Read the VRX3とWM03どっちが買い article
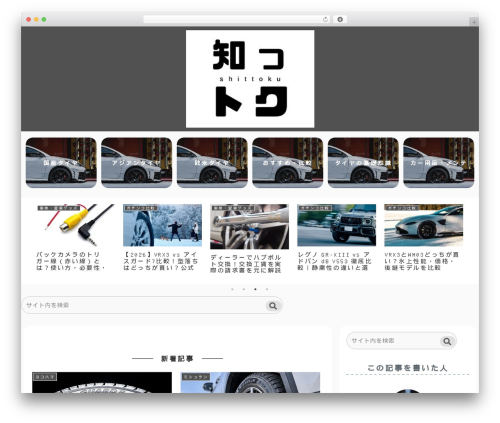500x423 pixels. [422, 261]
